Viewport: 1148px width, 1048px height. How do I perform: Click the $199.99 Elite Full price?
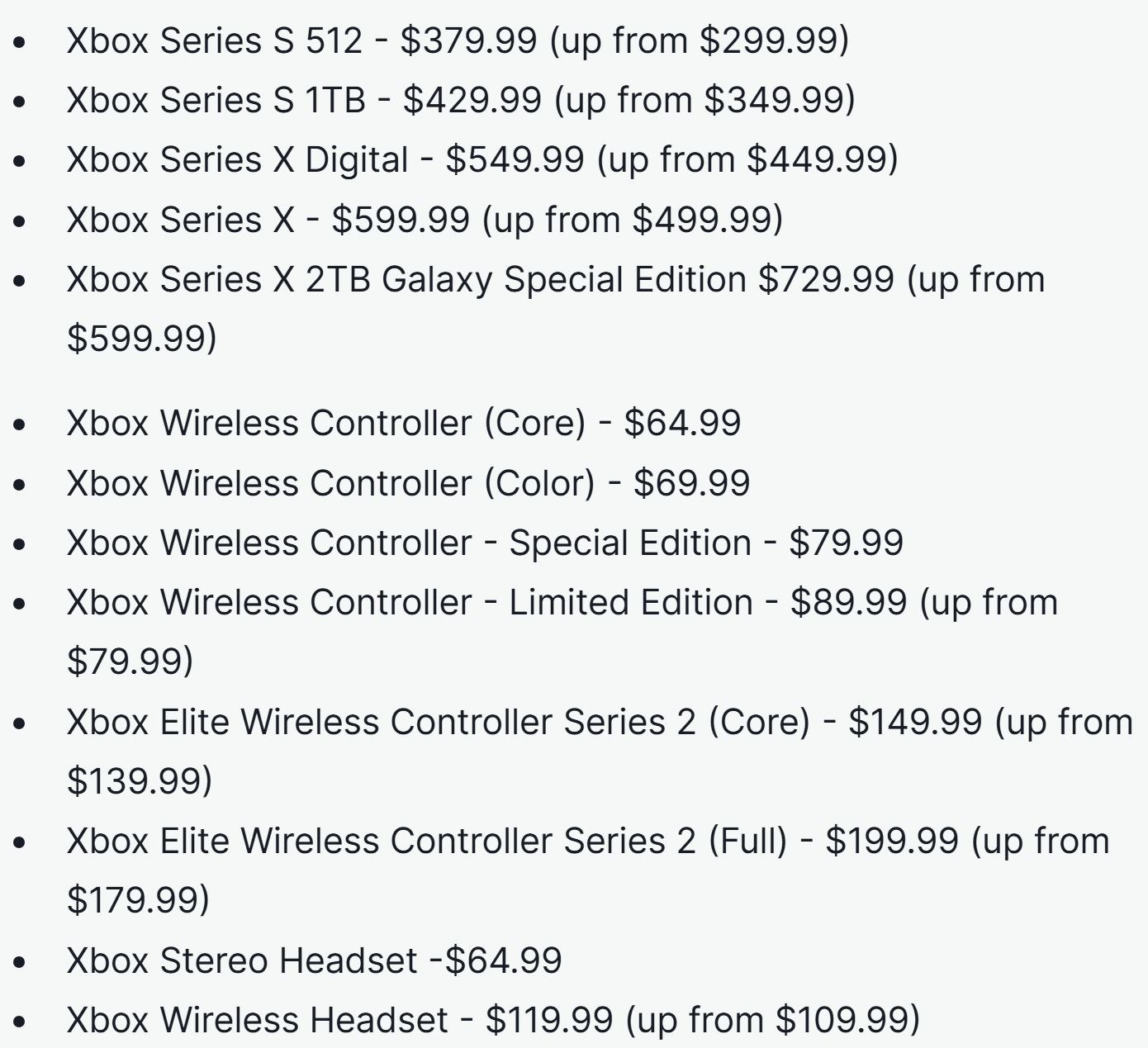(x=892, y=841)
